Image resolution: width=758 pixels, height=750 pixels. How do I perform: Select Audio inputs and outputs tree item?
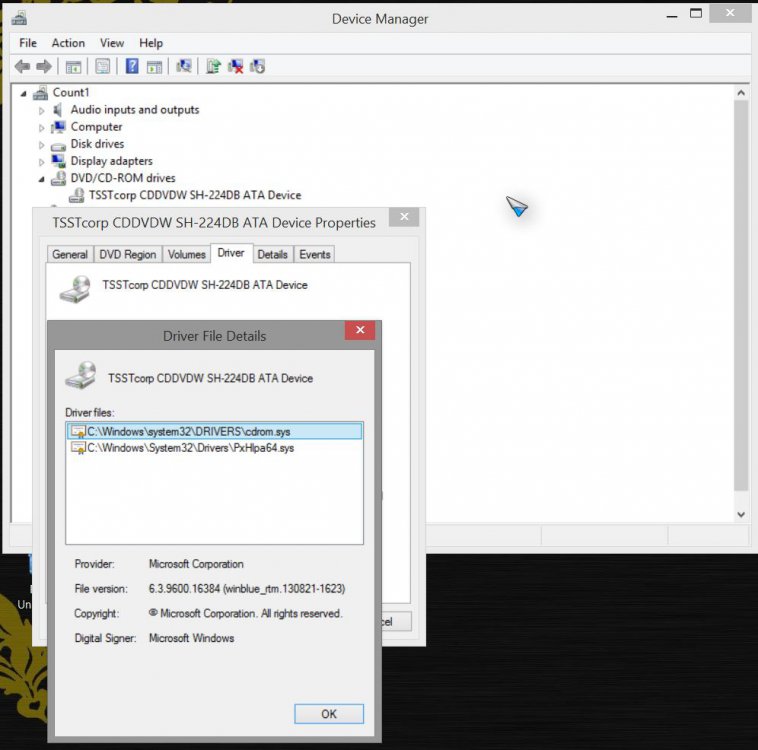[135, 110]
